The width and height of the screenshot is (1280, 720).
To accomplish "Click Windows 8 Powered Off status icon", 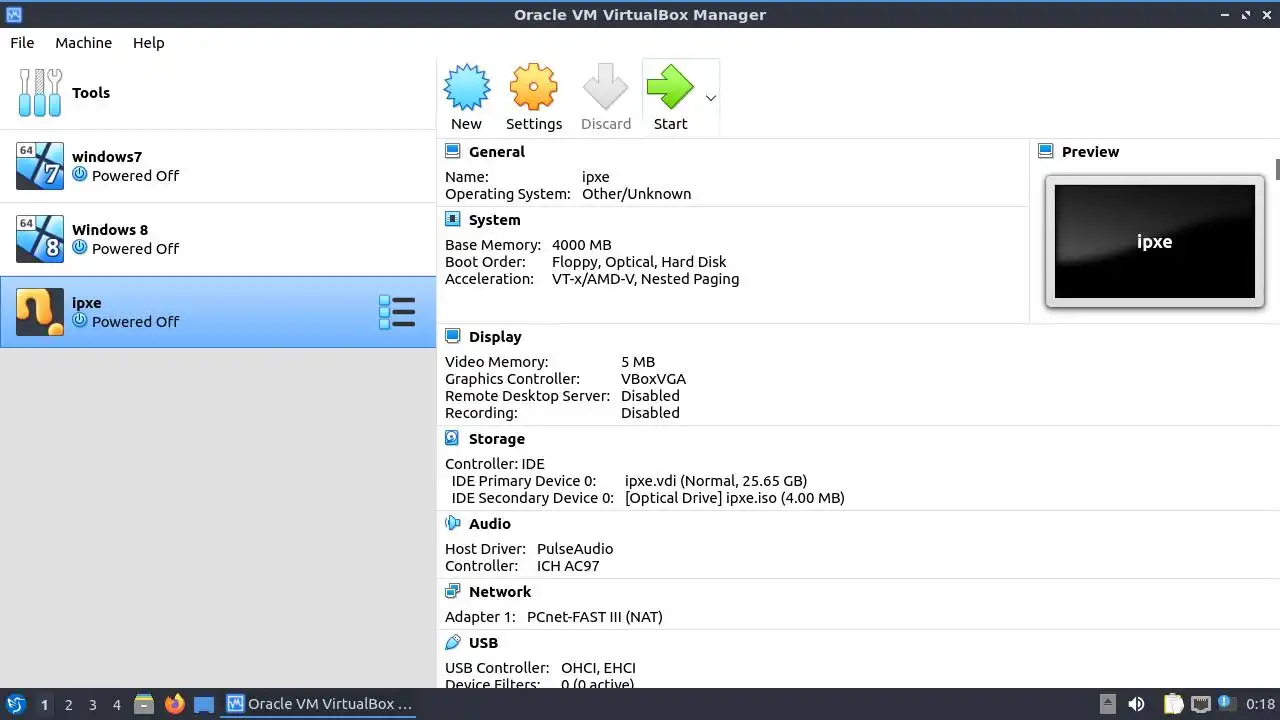I will tap(80, 248).
